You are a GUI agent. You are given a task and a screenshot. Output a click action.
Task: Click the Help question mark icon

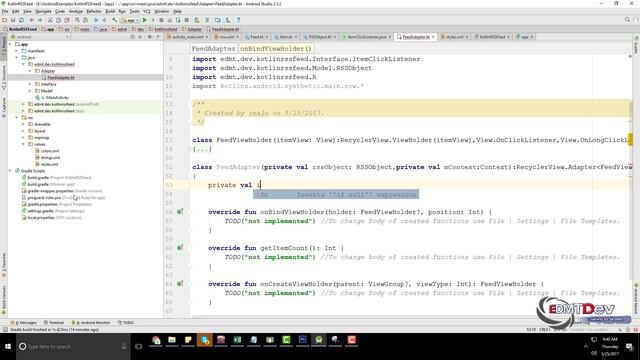coord(238,20)
